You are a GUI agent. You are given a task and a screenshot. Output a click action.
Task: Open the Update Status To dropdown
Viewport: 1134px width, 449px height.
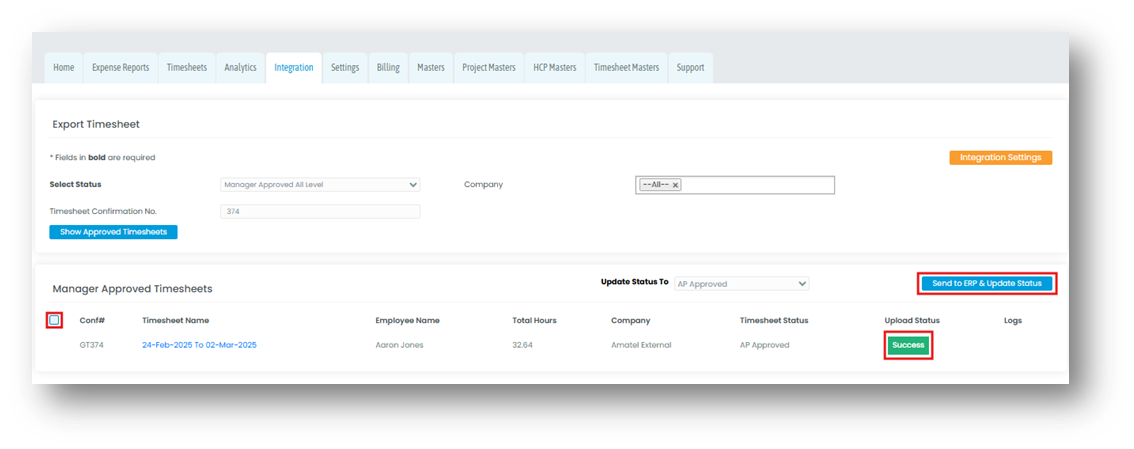[741, 284]
